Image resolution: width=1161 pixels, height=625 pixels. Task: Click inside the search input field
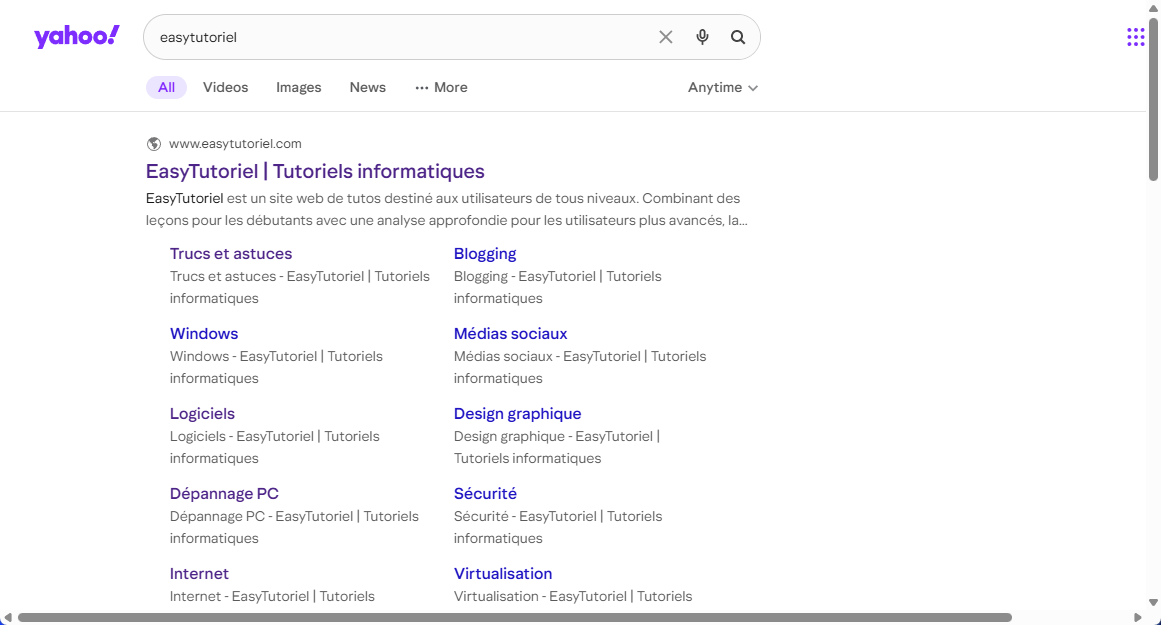400,37
